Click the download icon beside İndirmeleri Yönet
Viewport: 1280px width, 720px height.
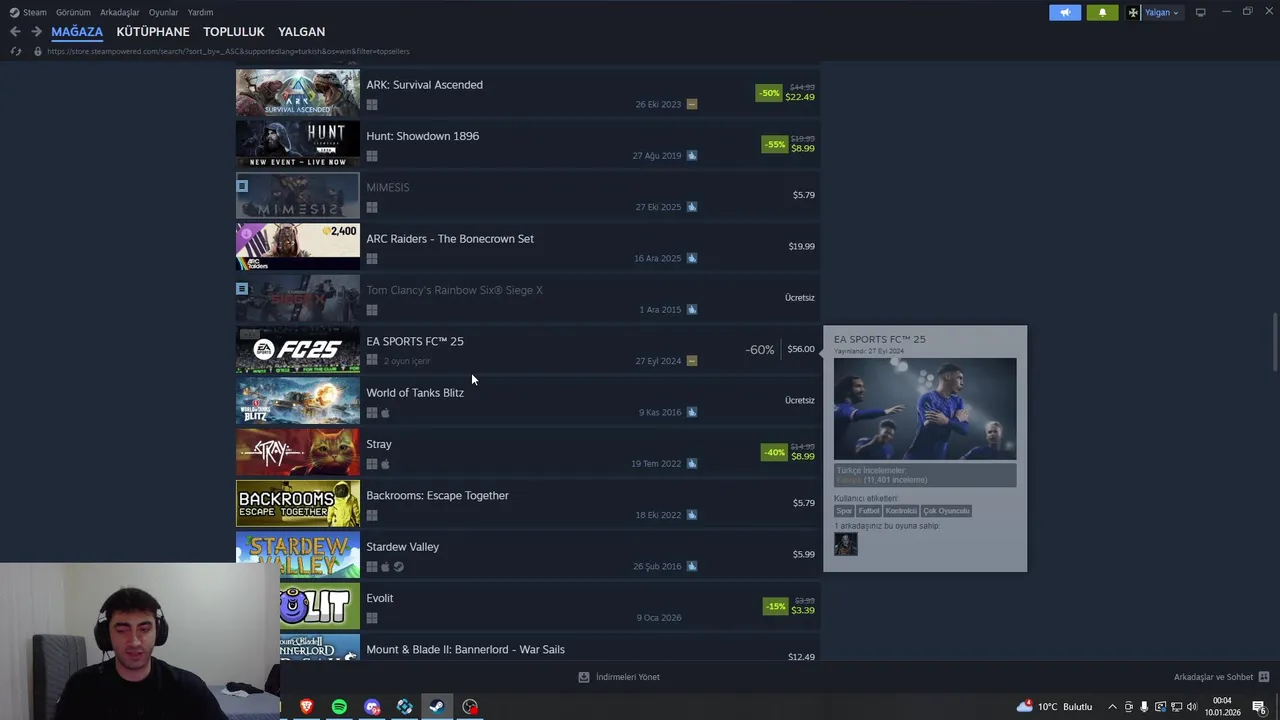[x=584, y=677]
